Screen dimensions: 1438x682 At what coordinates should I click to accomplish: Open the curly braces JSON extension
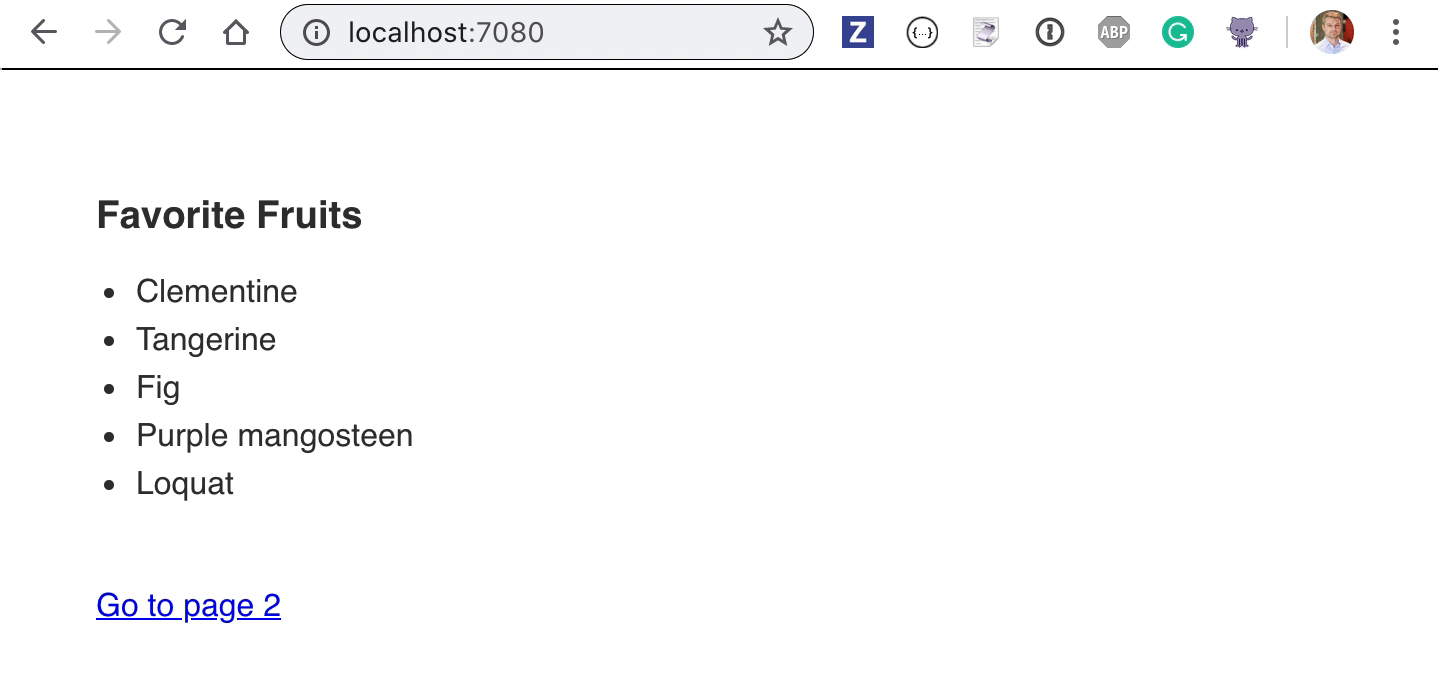tap(922, 33)
